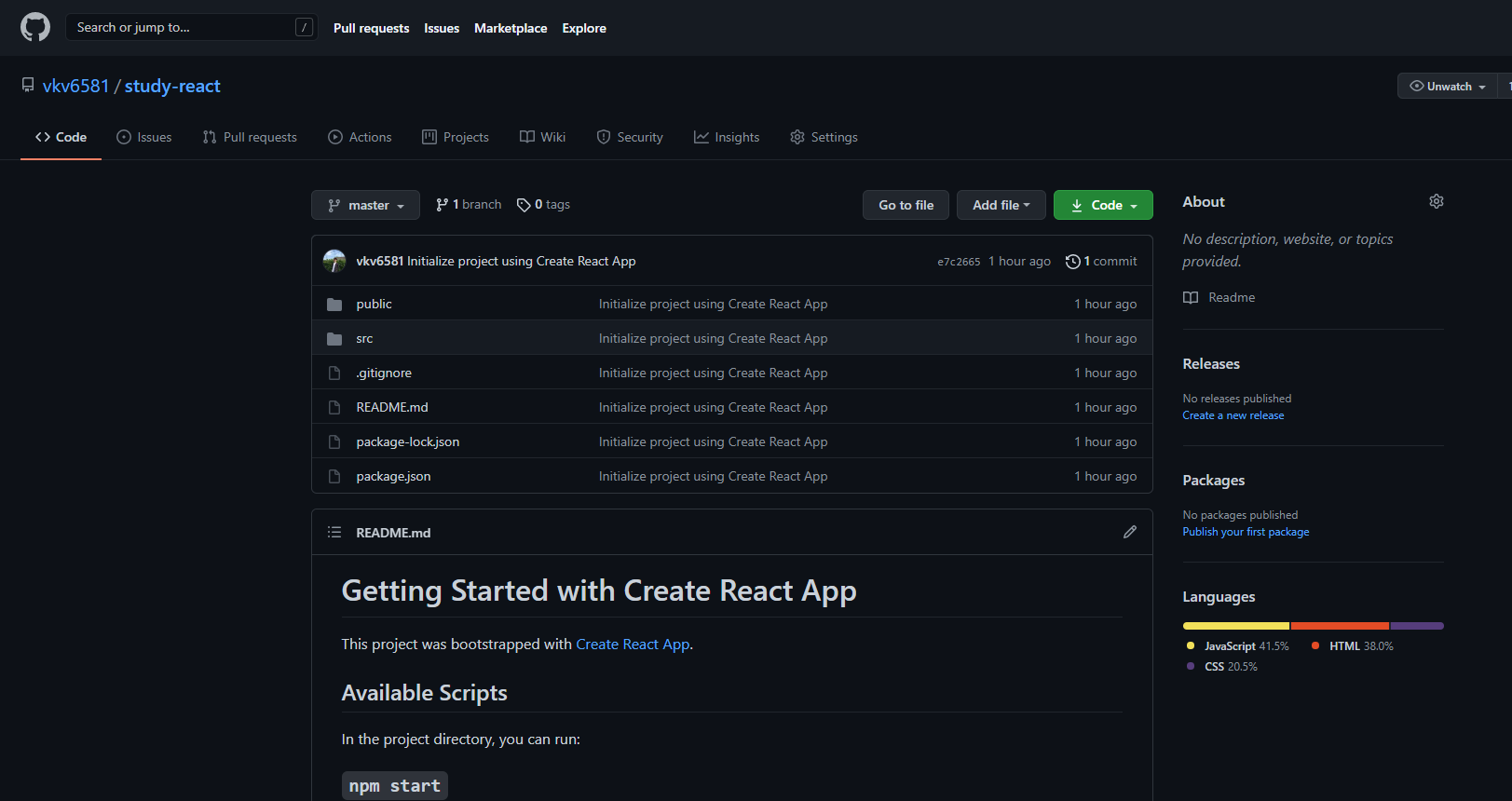Open Marketplace in the top navigation

click(x=511, y=28)
